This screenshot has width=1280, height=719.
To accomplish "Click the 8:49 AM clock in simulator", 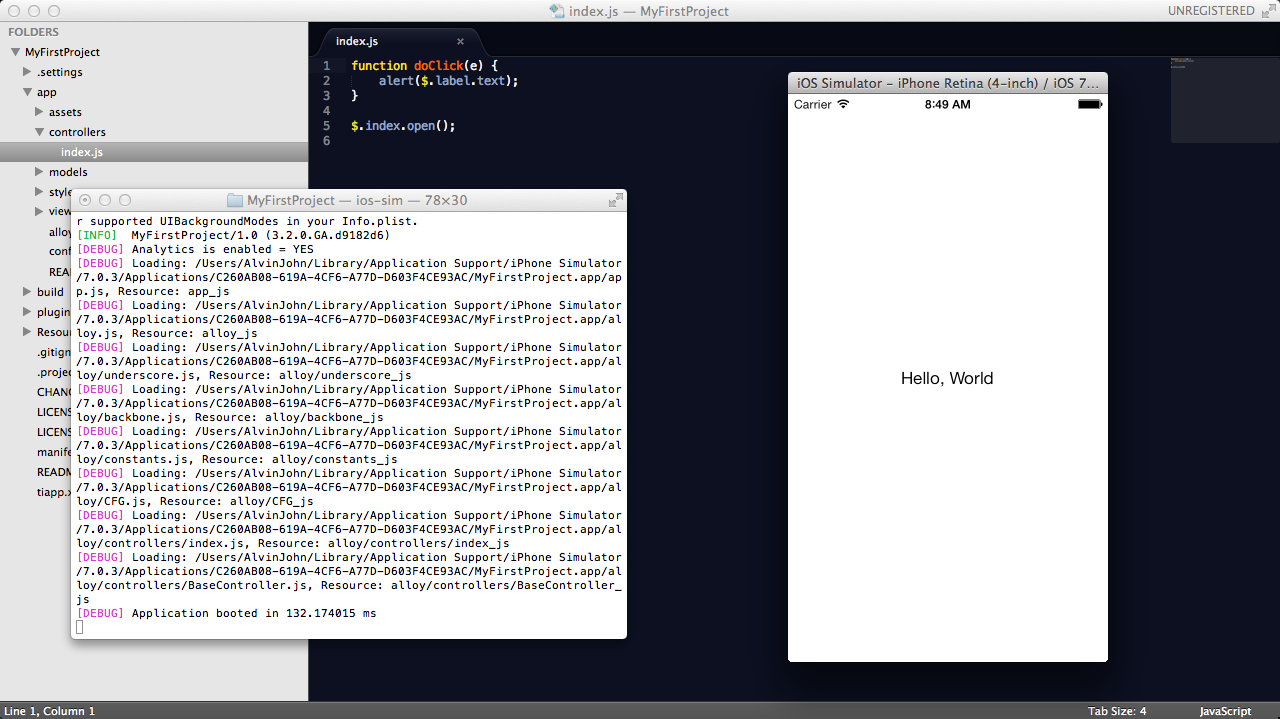I will (947, 104).
